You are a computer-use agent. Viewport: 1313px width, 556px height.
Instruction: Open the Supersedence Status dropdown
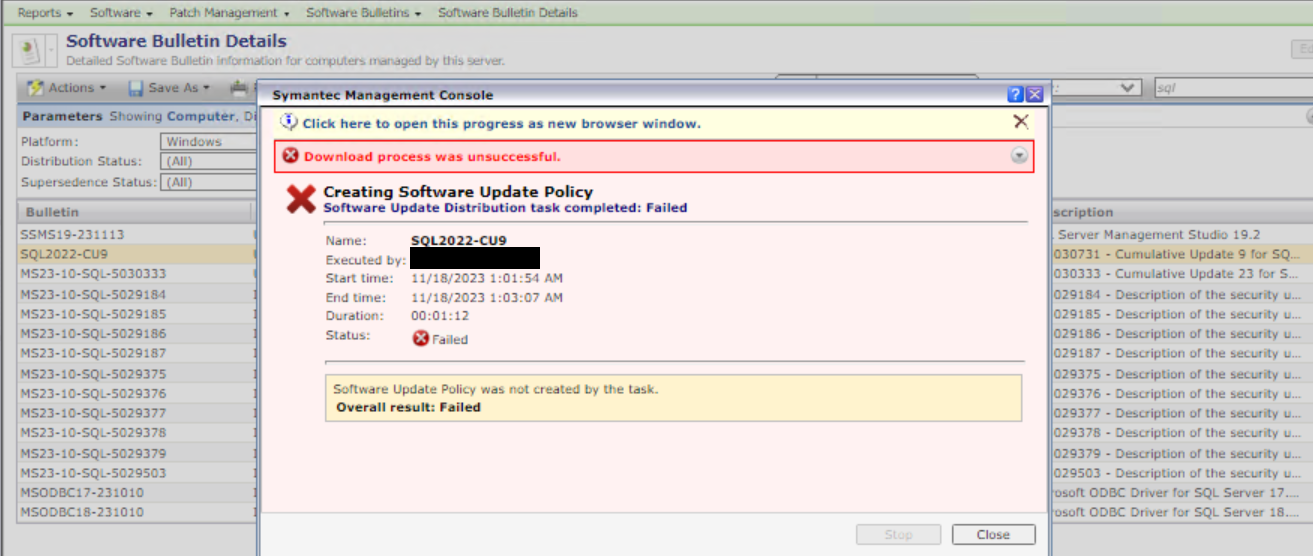pyautogui.click(x=209, y=183)
